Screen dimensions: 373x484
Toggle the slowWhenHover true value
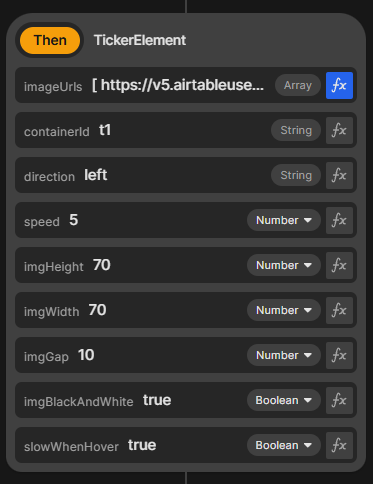(x=142, y=445)
